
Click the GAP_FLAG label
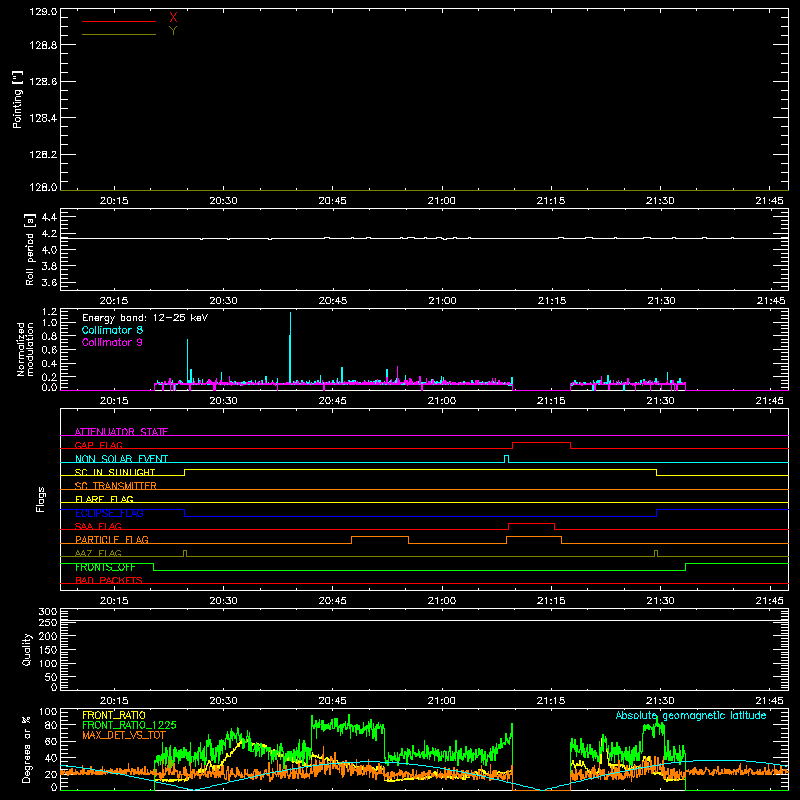click(98, 445)
